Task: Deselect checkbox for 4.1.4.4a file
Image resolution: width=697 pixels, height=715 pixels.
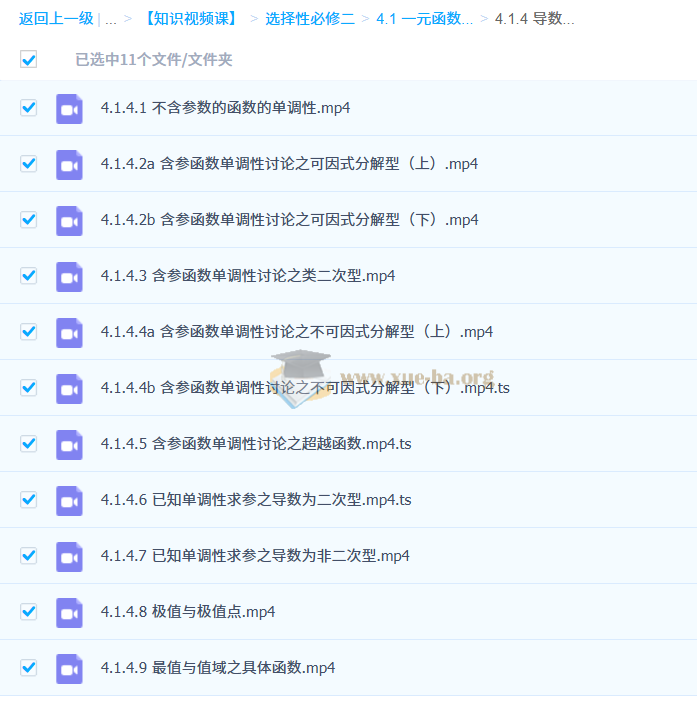Action: 29,331
